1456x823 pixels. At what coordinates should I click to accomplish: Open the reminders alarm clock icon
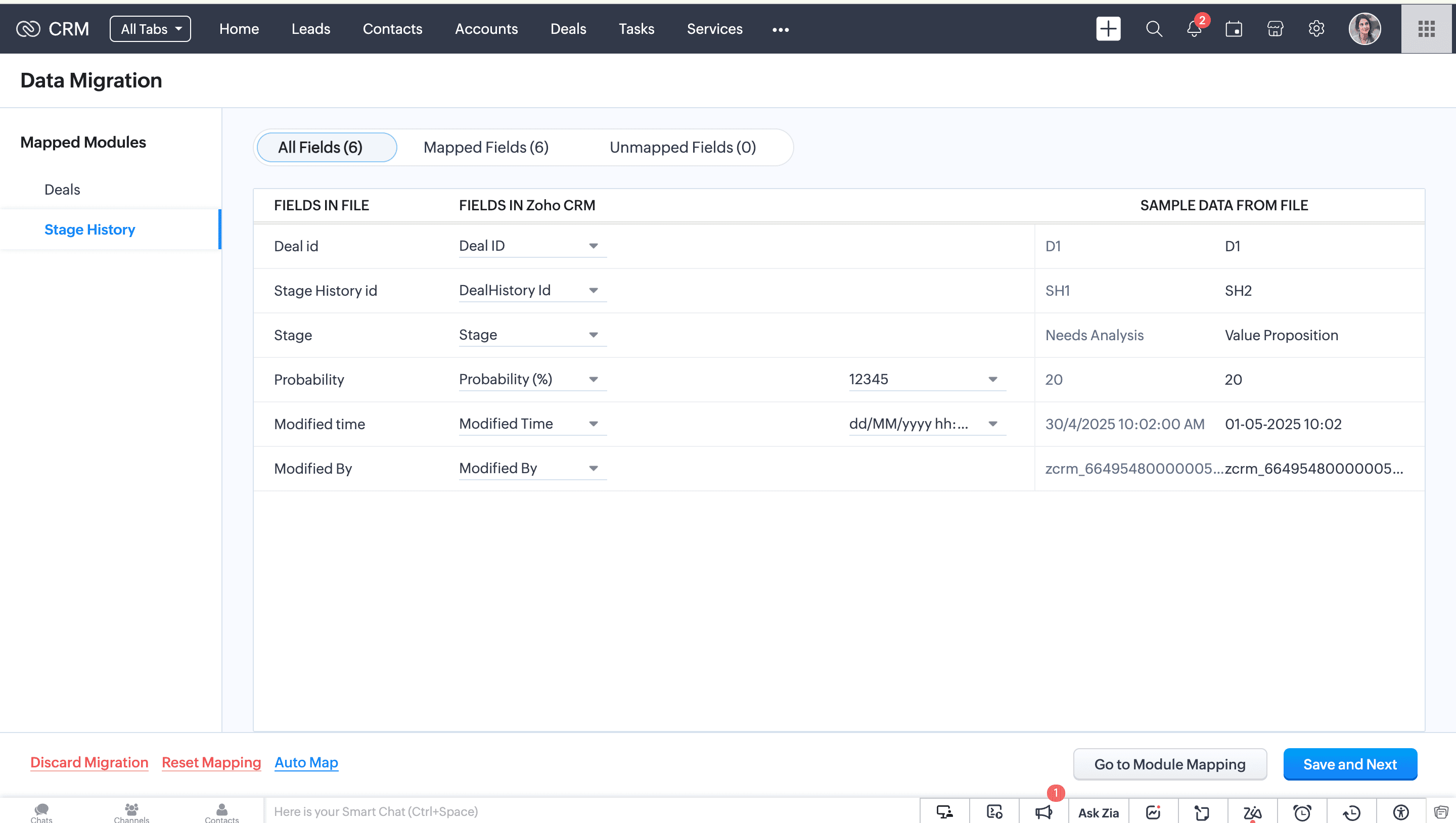coord(1302,812)
